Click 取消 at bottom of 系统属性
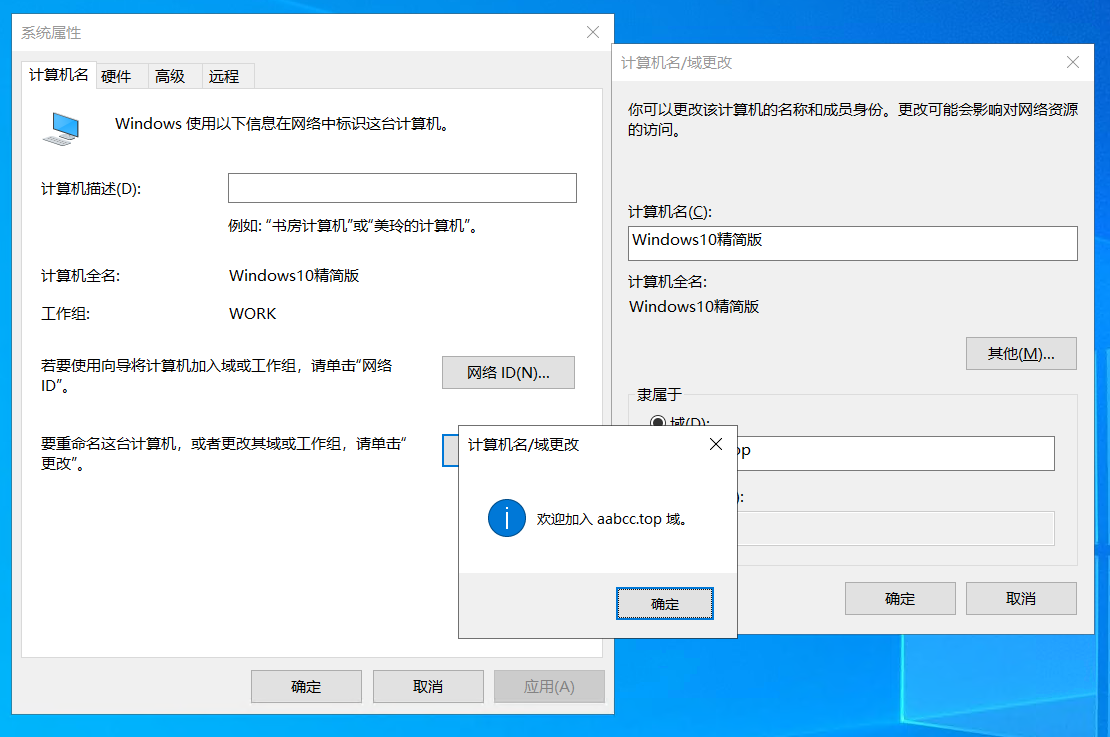The image size is (1110, 737). (427, 686)
